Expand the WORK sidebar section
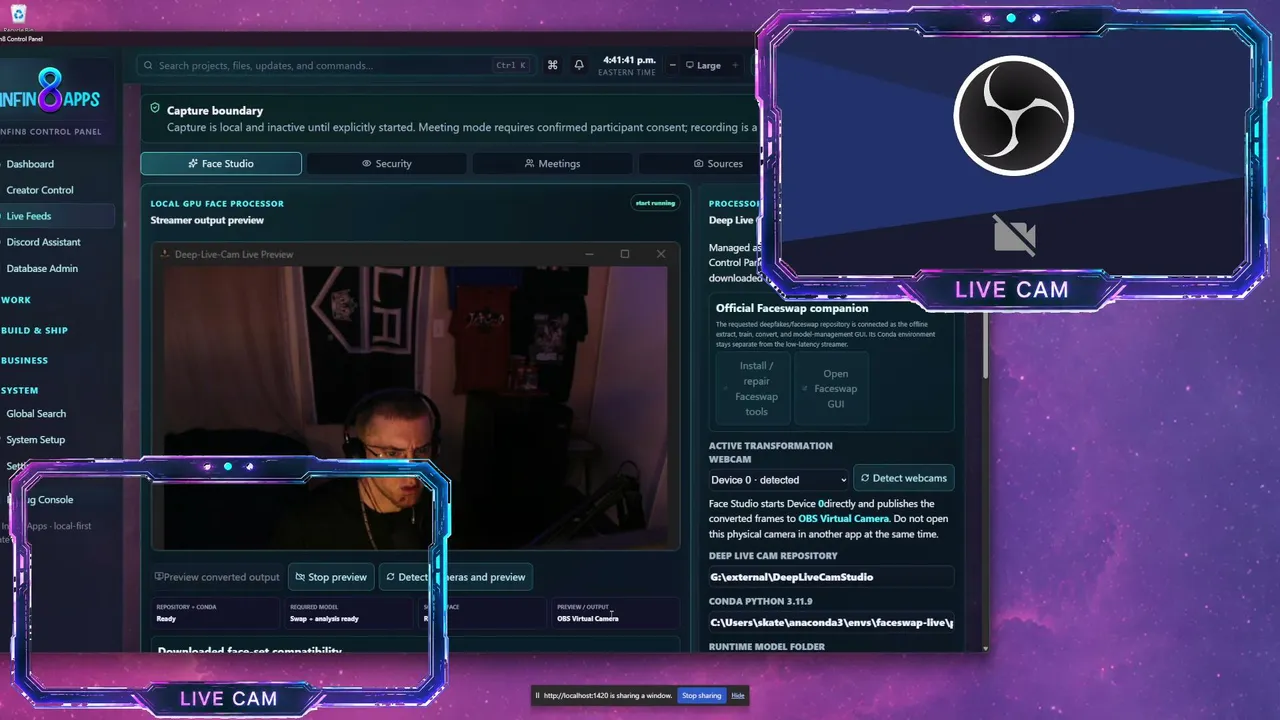 pyautogui.click(x=16, y=300)
